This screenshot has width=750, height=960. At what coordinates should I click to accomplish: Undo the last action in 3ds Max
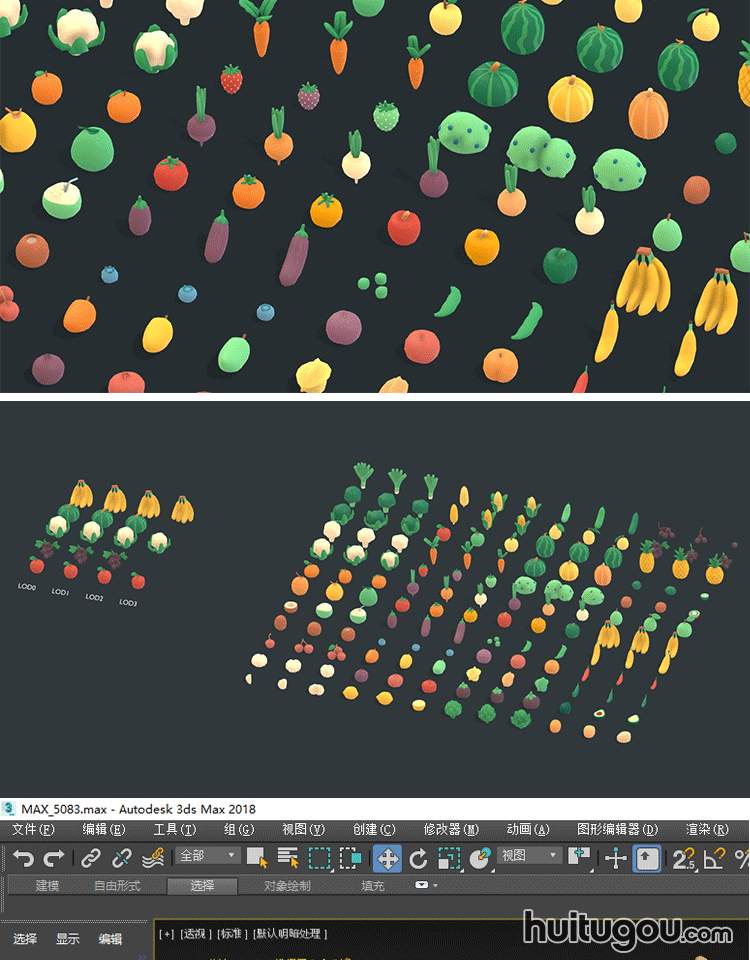pyautogui.click(x=23, y=858)
